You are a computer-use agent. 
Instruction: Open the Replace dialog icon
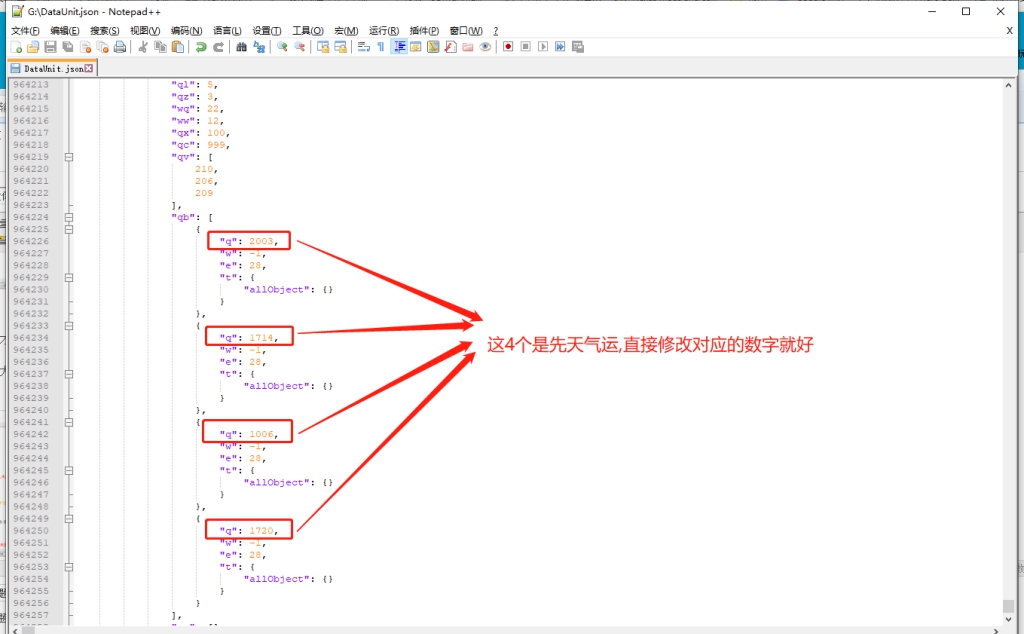[259, 47]
